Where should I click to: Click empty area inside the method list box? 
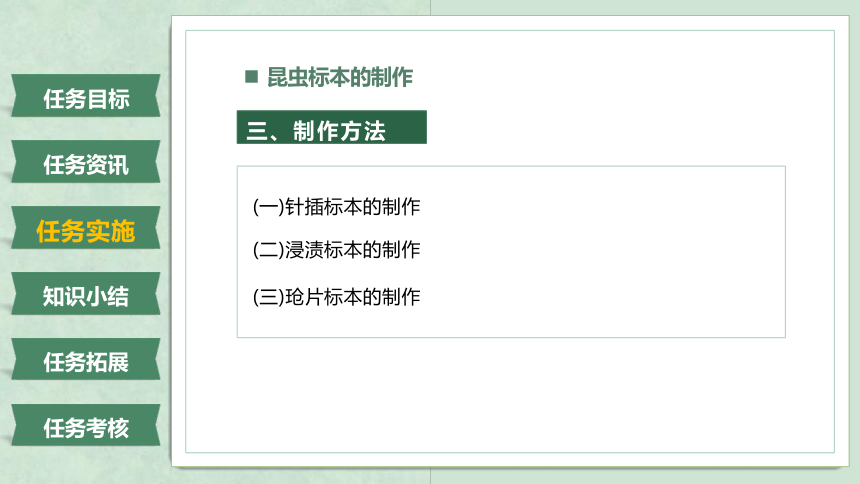603,252
